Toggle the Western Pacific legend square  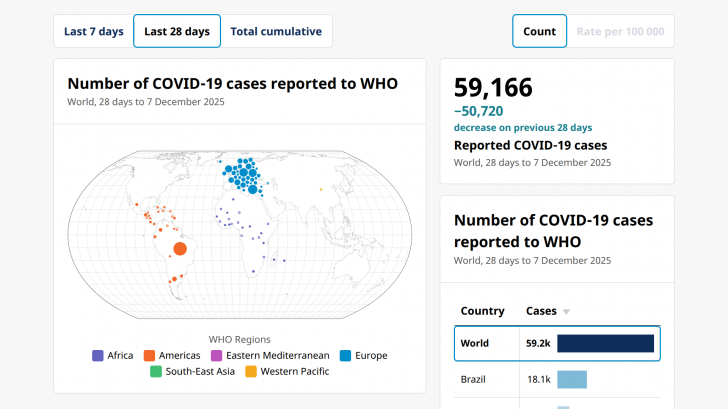(x=251, y=372)
